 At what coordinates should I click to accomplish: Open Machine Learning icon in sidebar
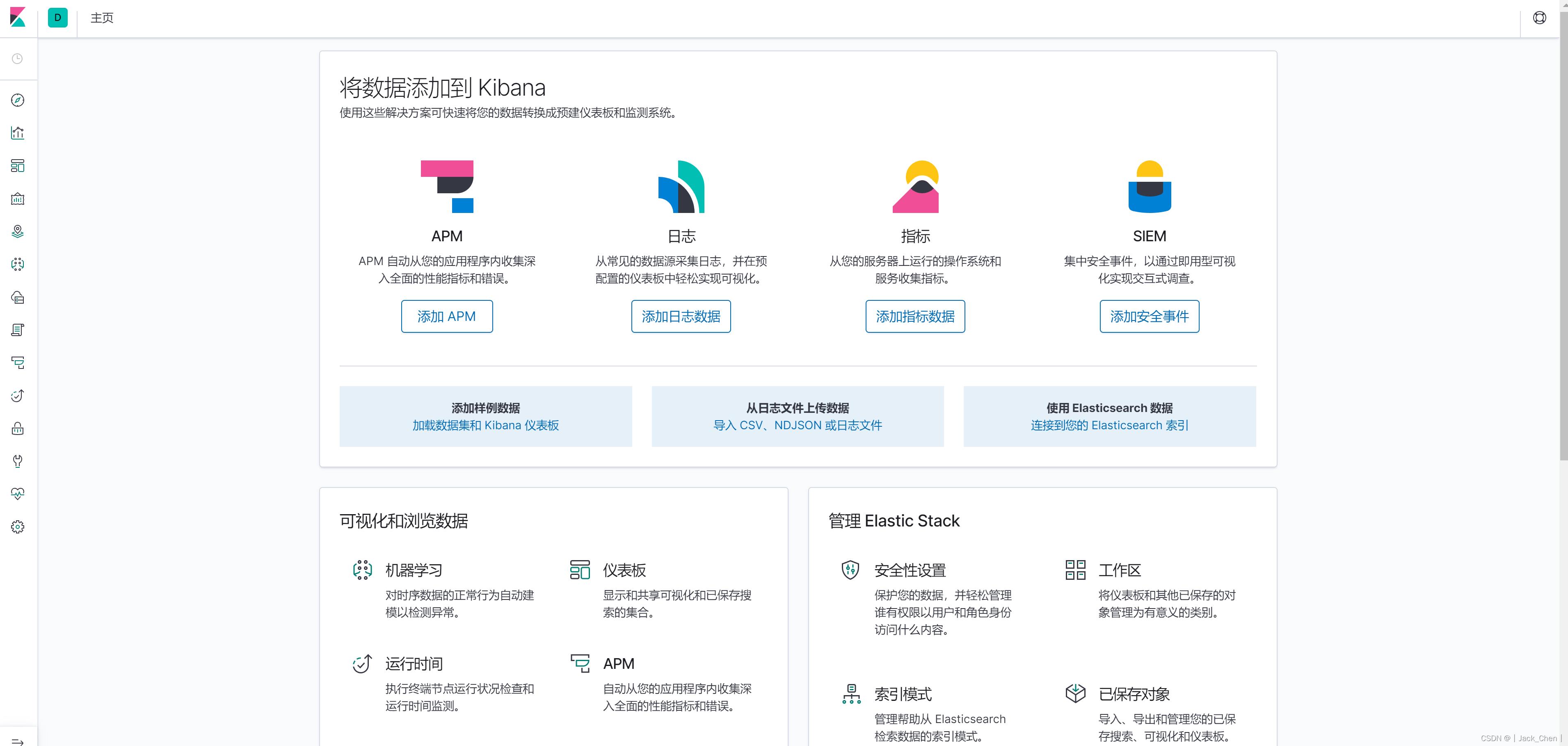pyautogui.click(x=18, y=264)
